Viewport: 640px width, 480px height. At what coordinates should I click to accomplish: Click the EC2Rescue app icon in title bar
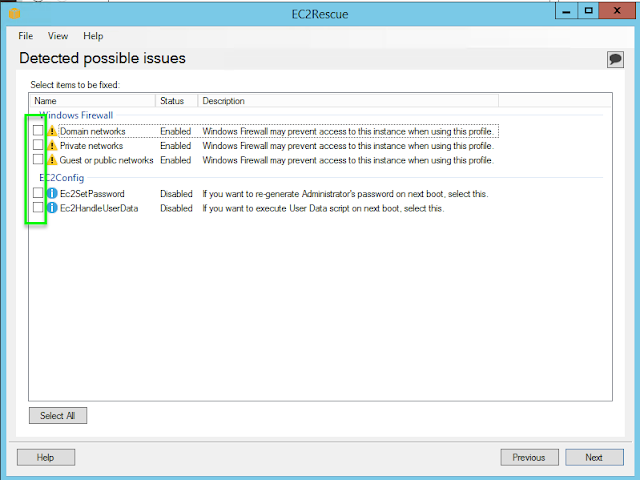click(x=14, y=14)
